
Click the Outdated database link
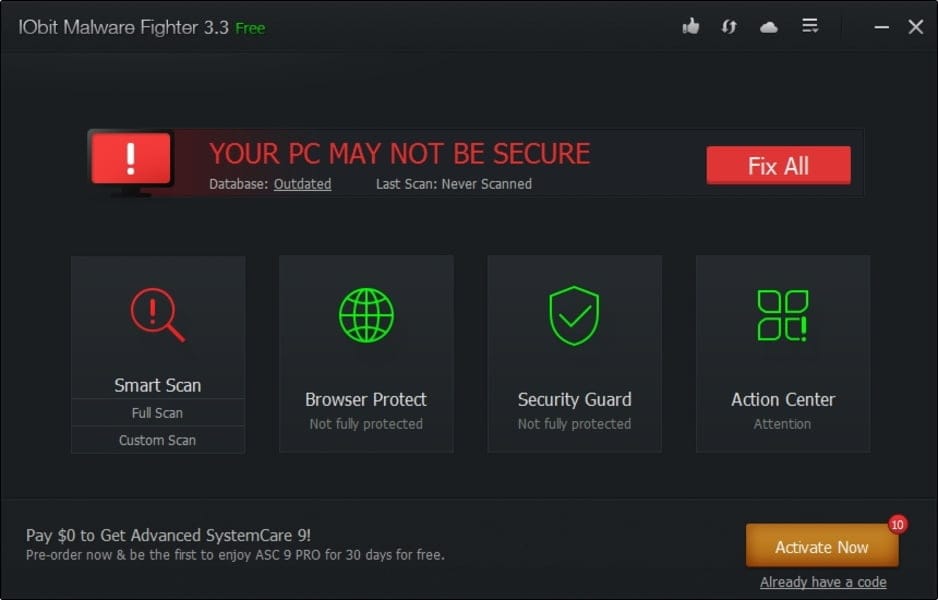point(302,184)
